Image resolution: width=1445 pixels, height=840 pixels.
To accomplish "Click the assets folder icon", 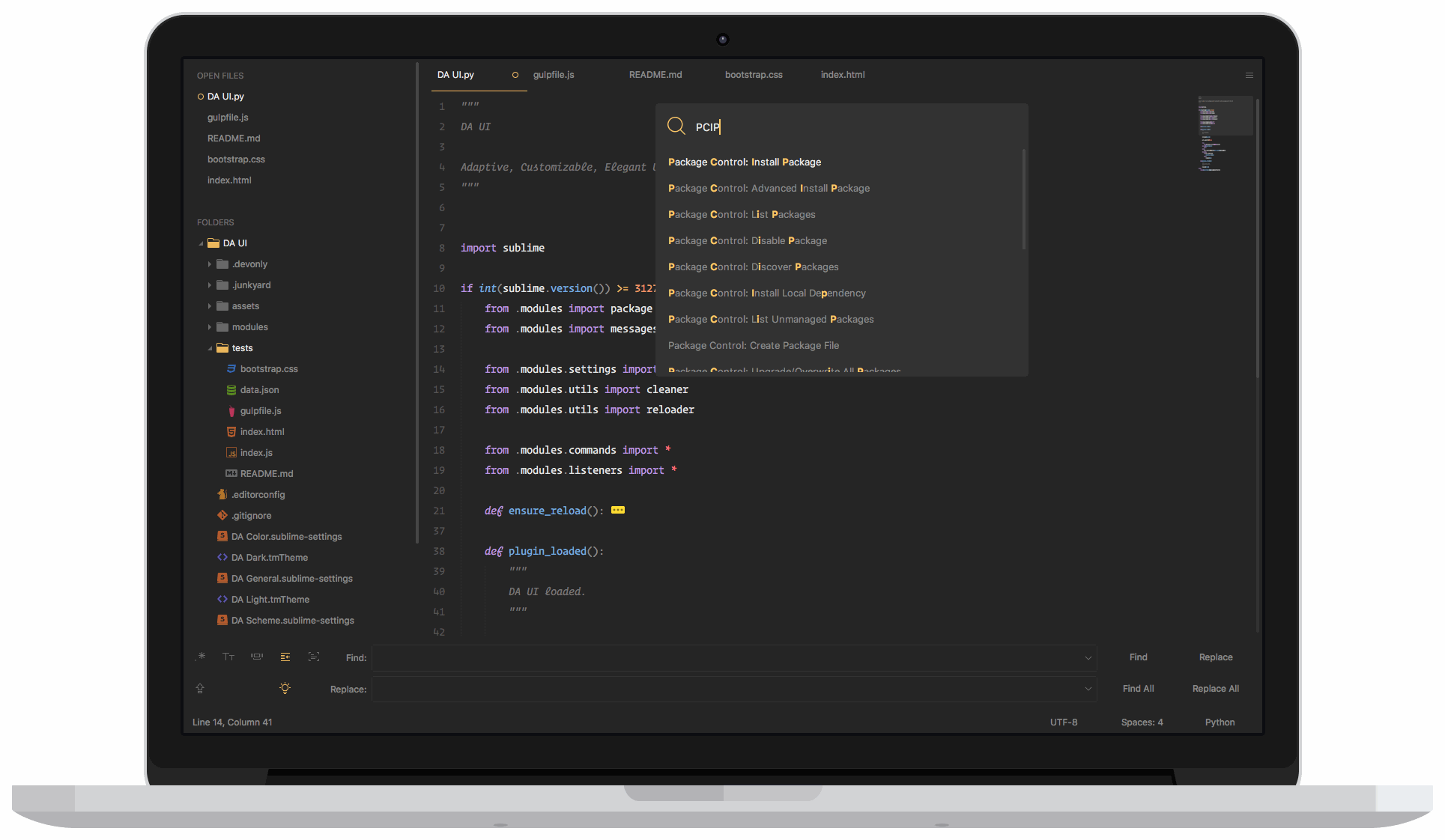I will tap(222, 306).
